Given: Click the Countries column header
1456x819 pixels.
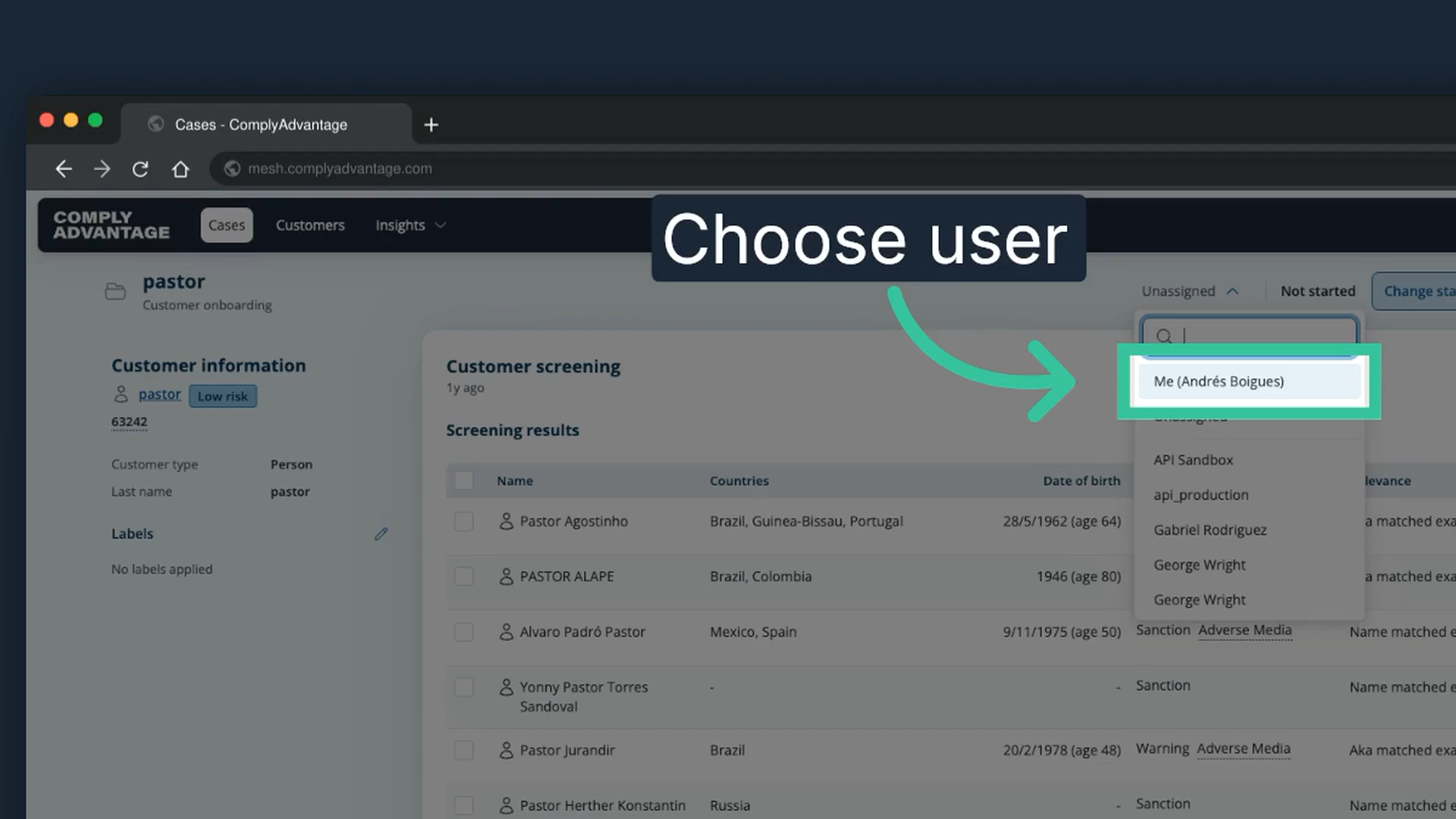Looking at the screenshot, I should (739, 481).
